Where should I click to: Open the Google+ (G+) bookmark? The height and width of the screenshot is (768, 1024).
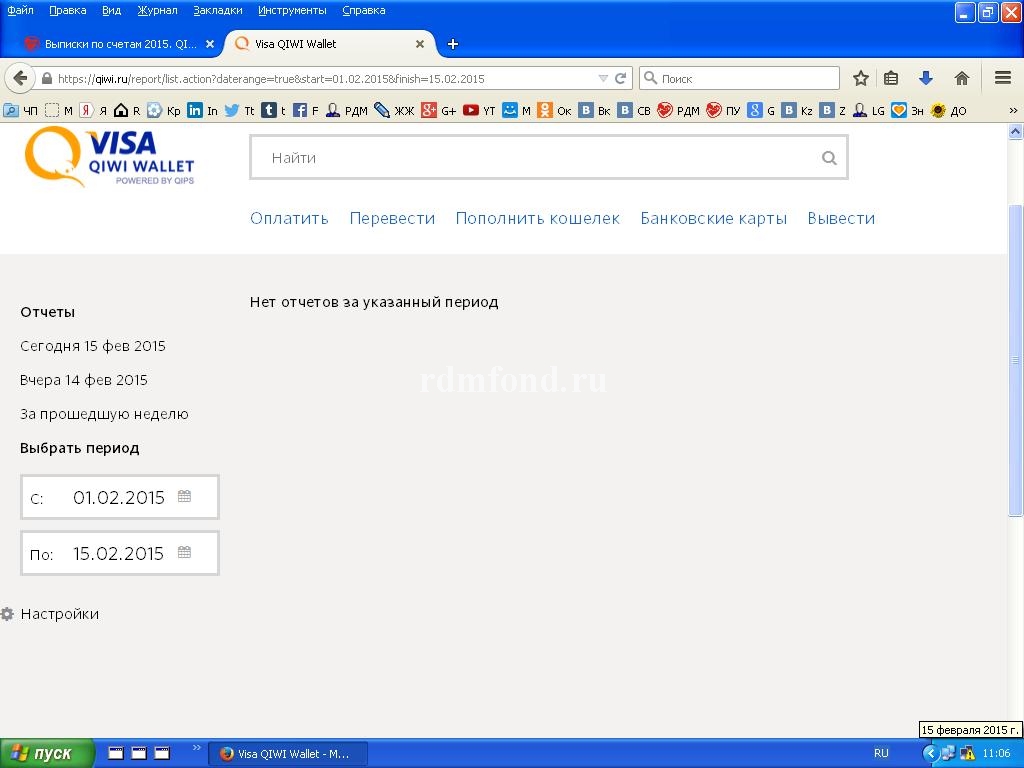(x=438, y=110)
